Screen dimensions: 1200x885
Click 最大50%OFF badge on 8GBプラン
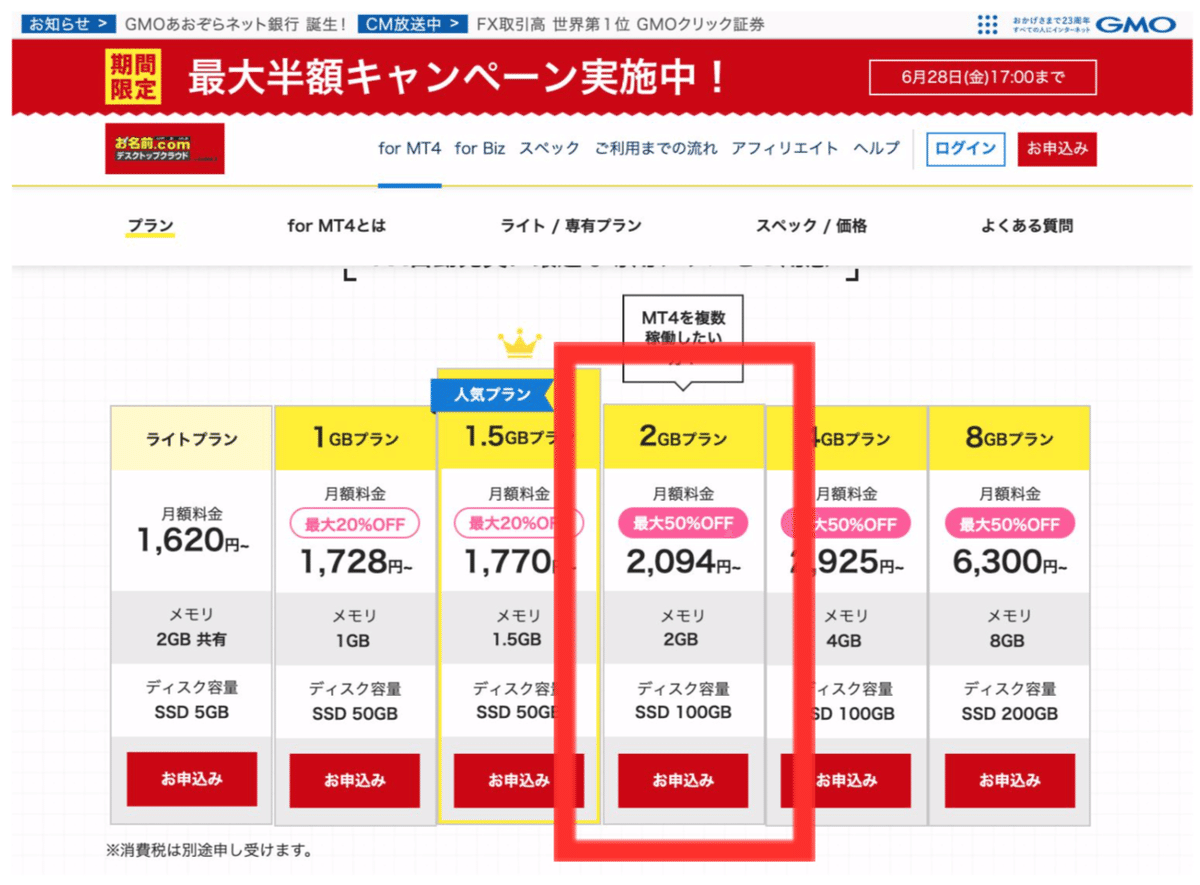1010,523
